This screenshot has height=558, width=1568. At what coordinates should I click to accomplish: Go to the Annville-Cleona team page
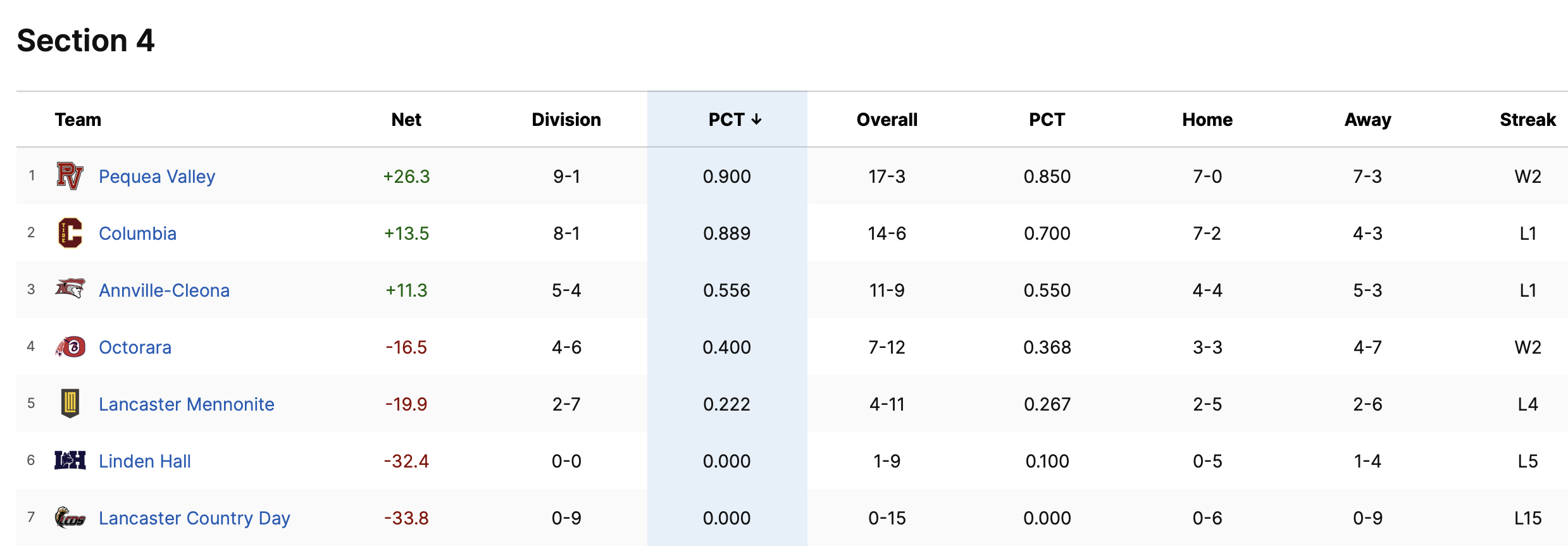tap(164, 290)
